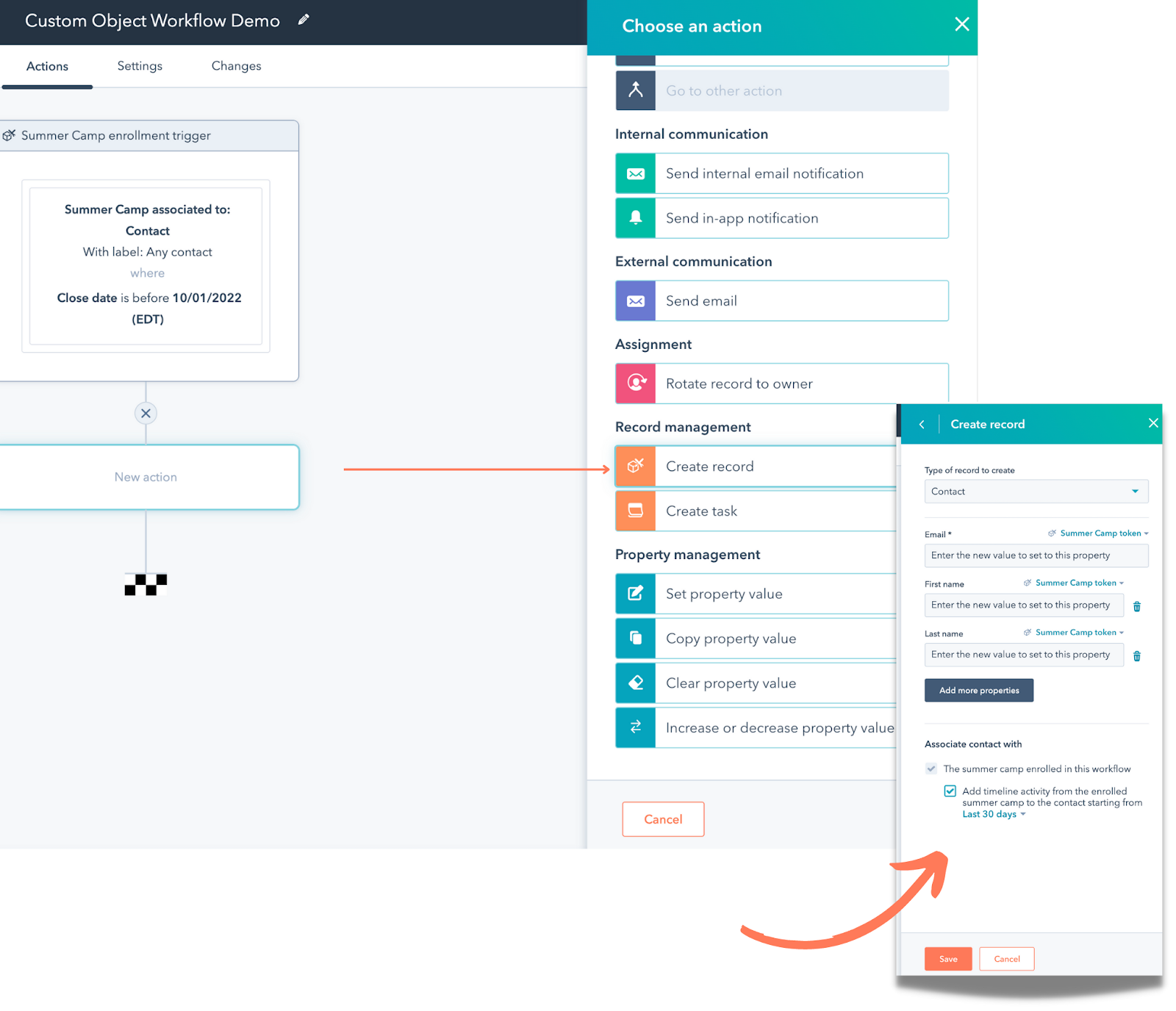
Task: Click the Send in-app notification bell icon
Action: pos(634,217)
